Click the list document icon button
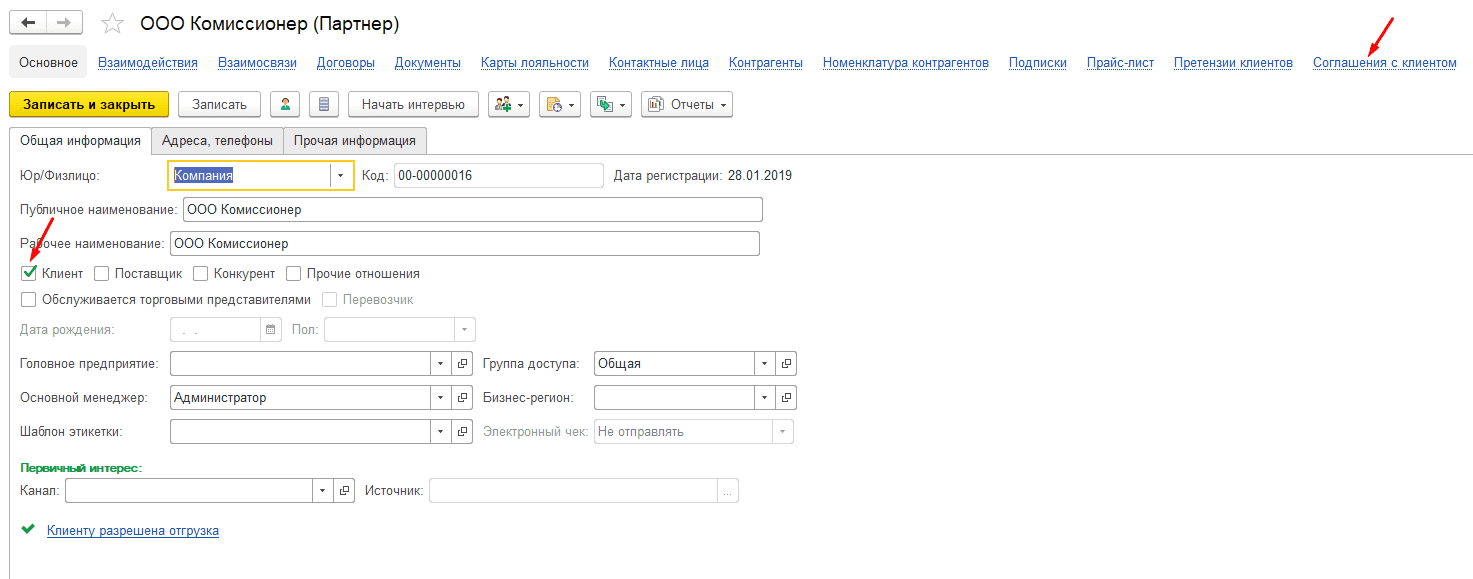The width and height of the screenshot is (1473, 579). pyautogui.click(x=324, y=105)
